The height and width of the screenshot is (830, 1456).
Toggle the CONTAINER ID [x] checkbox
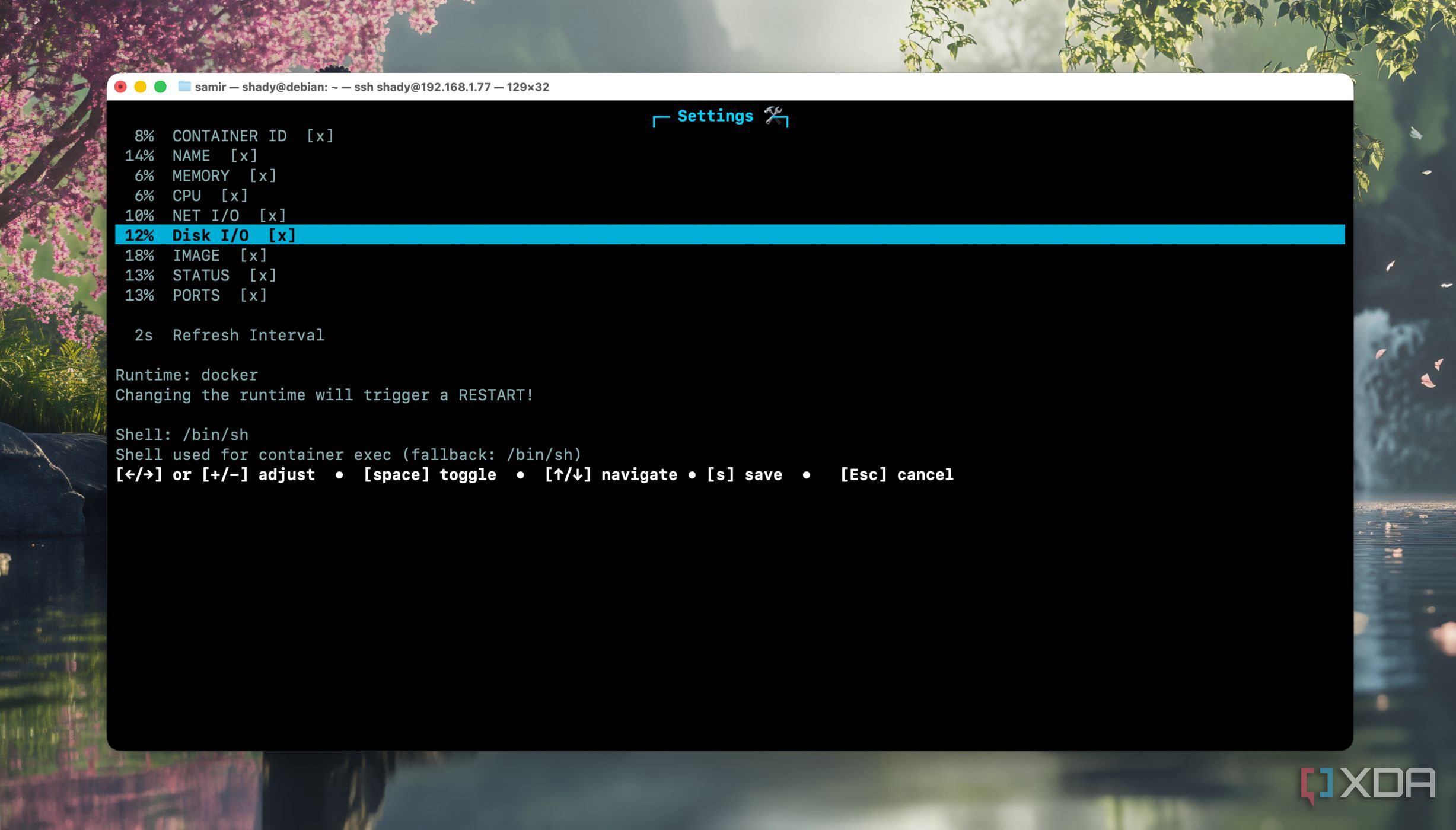click(x=320, y=136)
